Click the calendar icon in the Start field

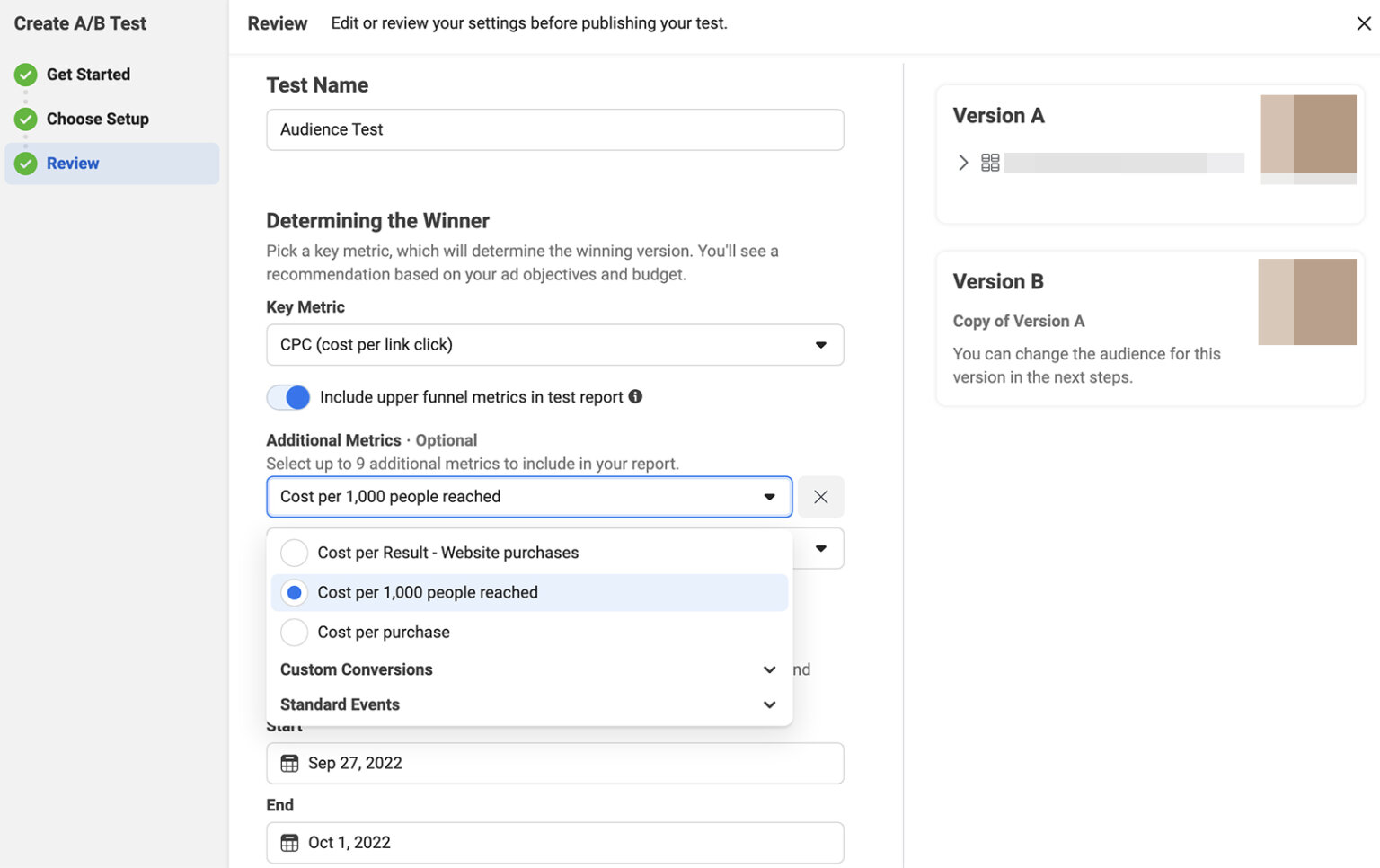point(289,763)
